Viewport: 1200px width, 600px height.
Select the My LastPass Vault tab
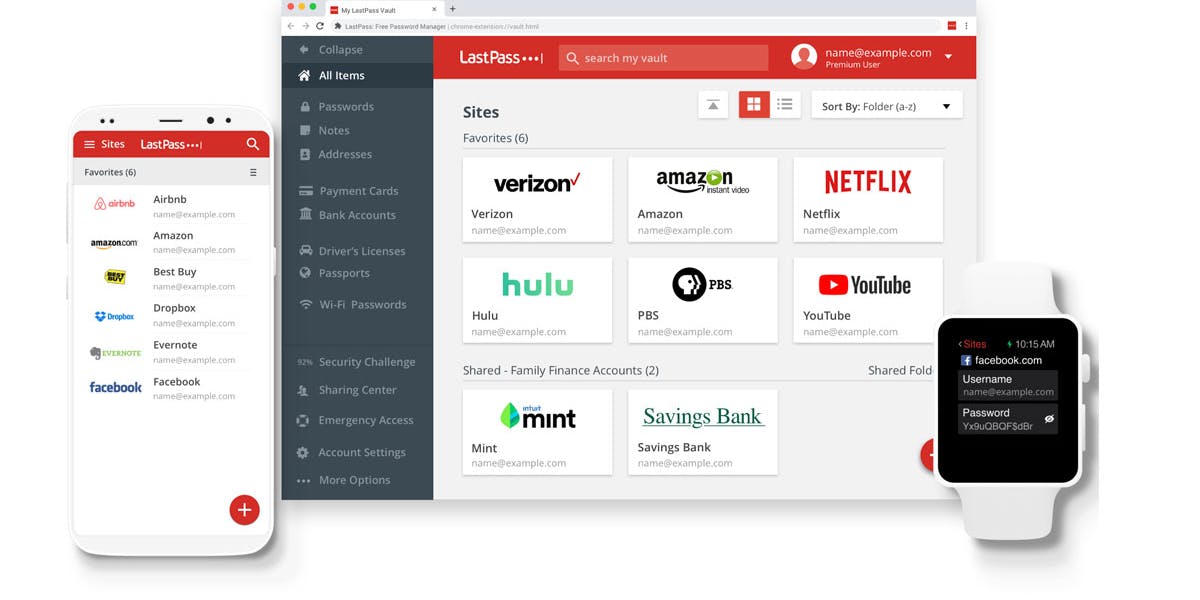(384, 10)
